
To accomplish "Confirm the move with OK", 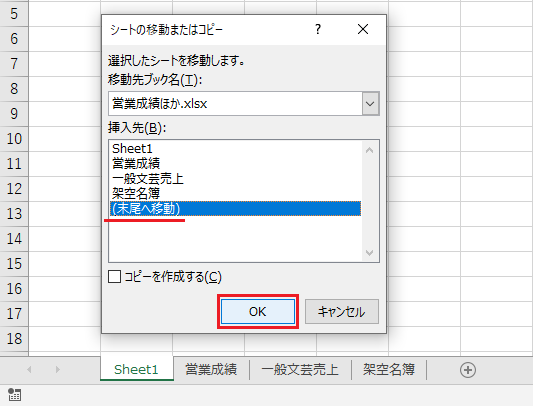I will (x=258, y=311).
